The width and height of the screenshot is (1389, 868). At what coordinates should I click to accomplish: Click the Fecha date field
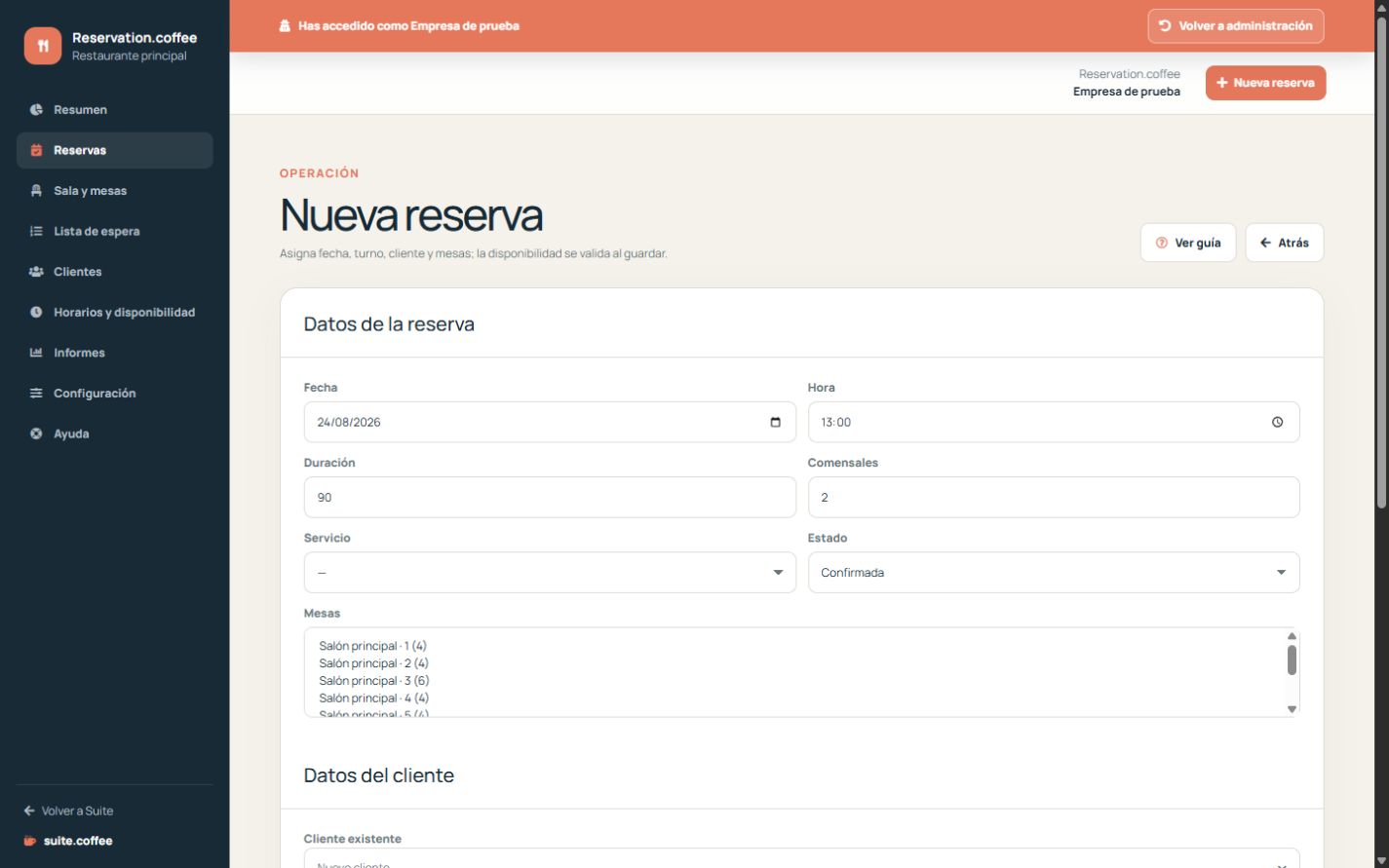point(550,423)
